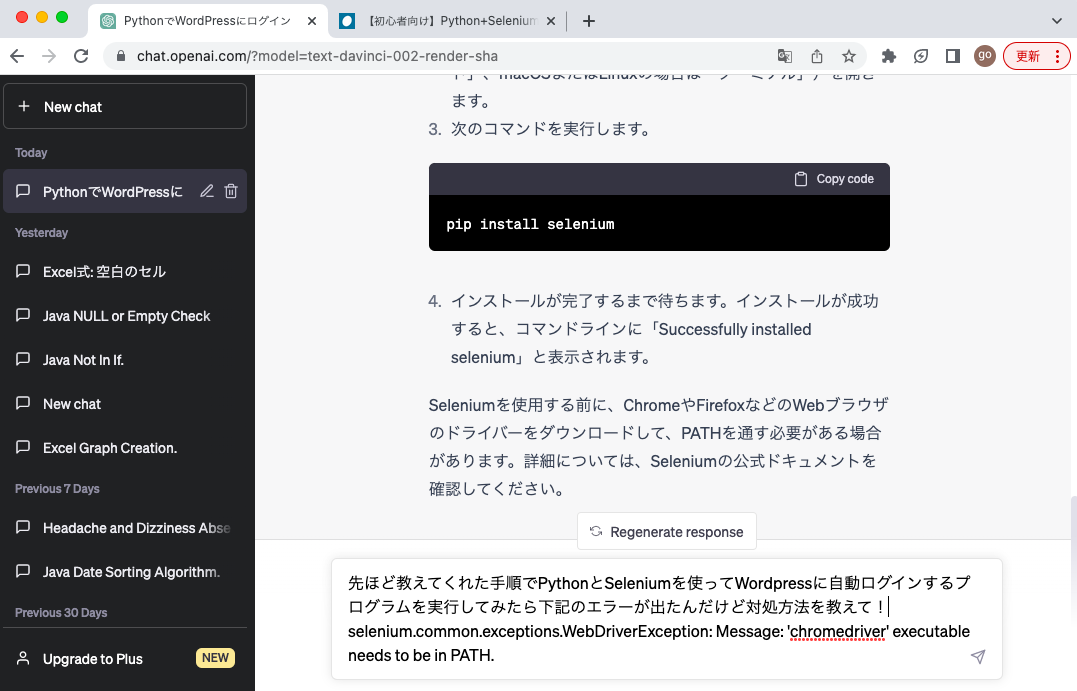Toggle the bookmark star for this page
1077x691 pixels.
[849, 56]
